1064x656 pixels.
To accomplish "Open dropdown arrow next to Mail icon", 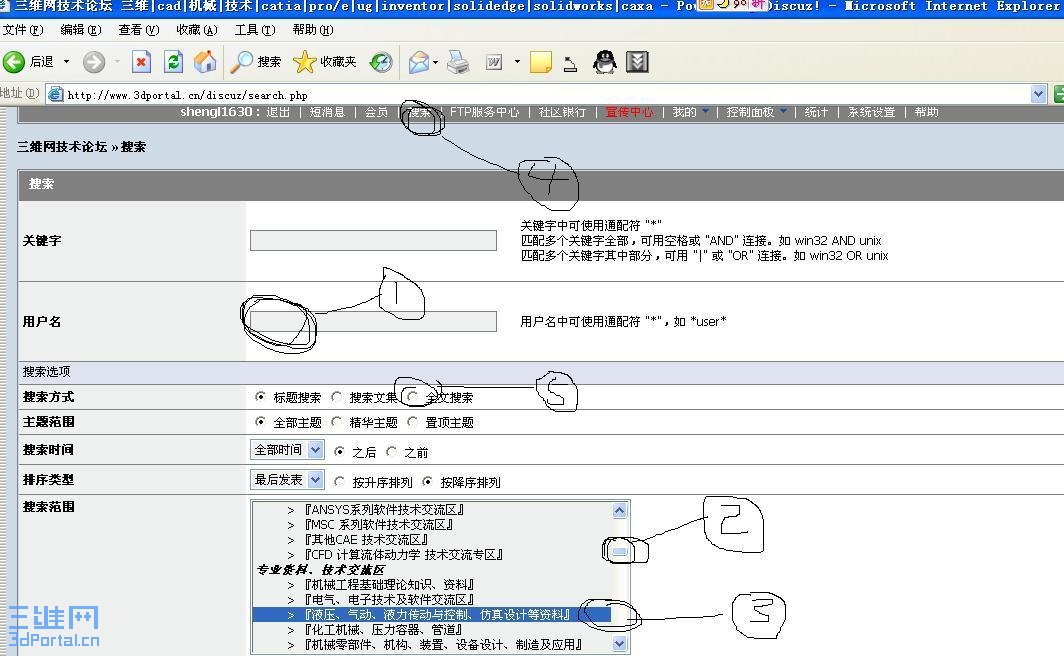I will coord(436,62).
